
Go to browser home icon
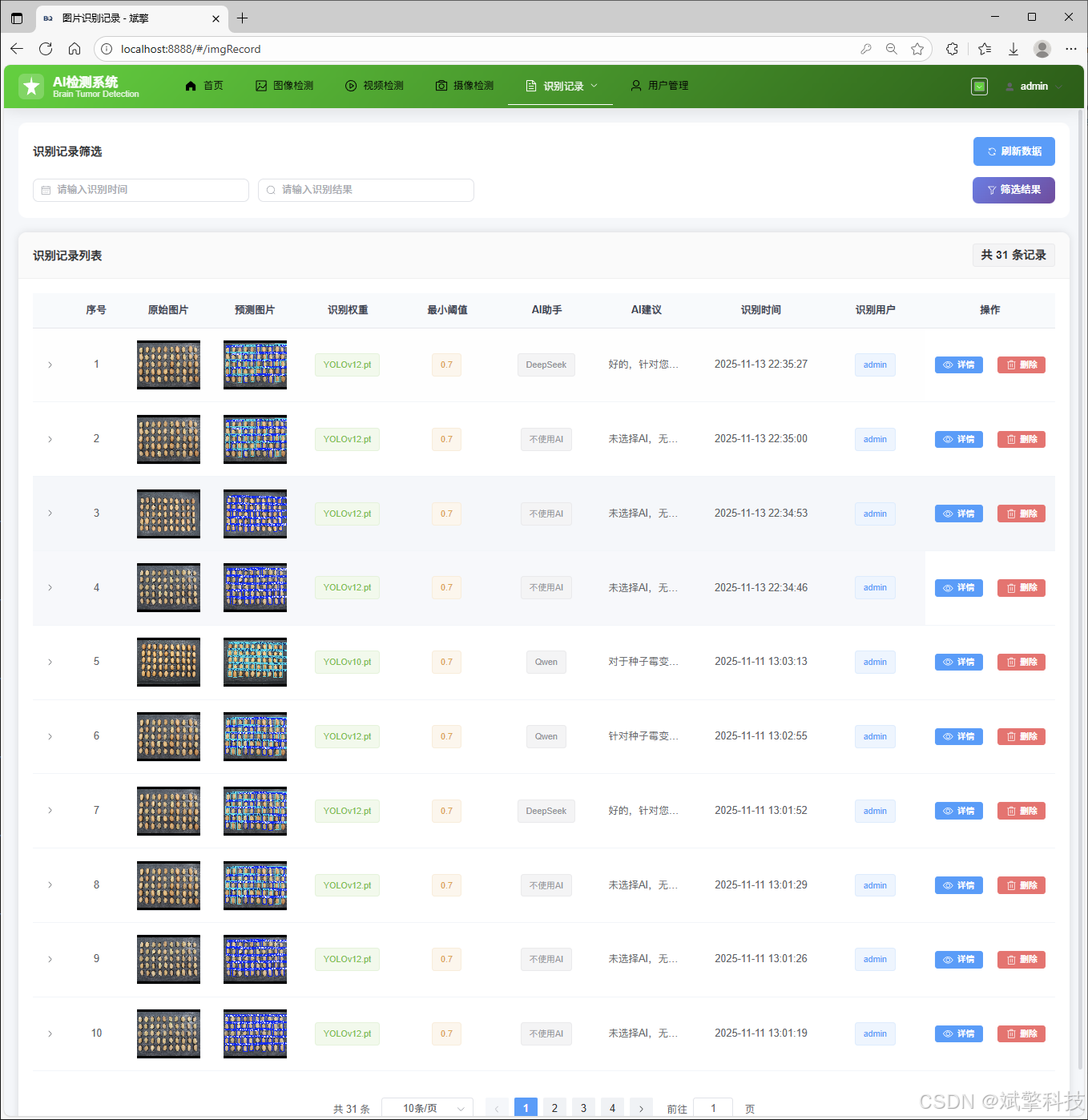(x=75, y=49)
